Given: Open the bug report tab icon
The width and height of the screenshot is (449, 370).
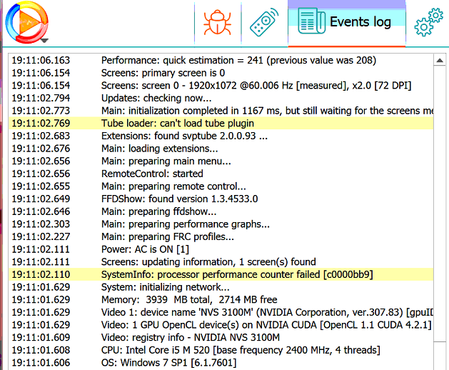Looking at the screenshot, I should click(217, 22).
